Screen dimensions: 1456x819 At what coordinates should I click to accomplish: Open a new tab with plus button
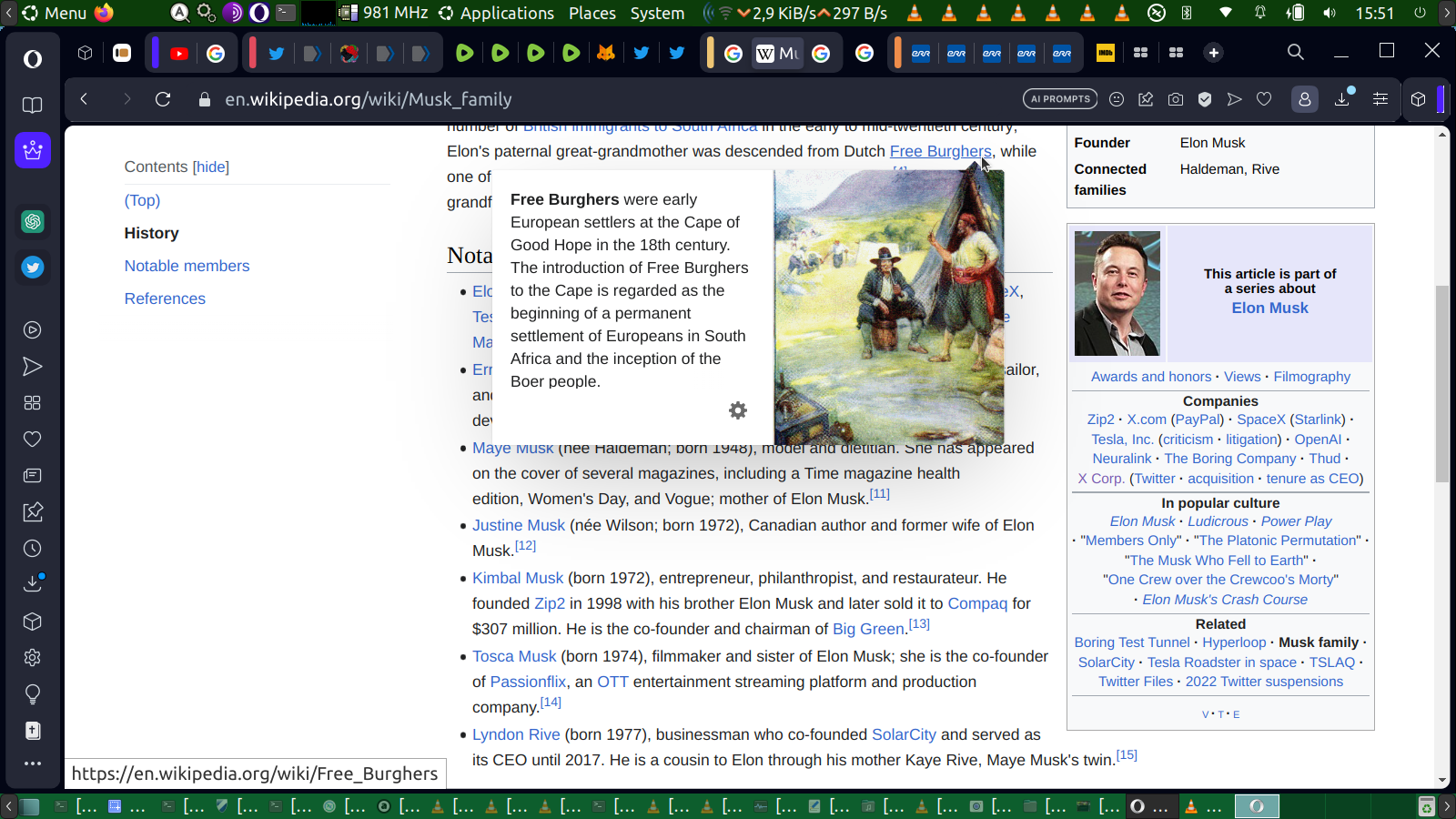pos(1213,53)
